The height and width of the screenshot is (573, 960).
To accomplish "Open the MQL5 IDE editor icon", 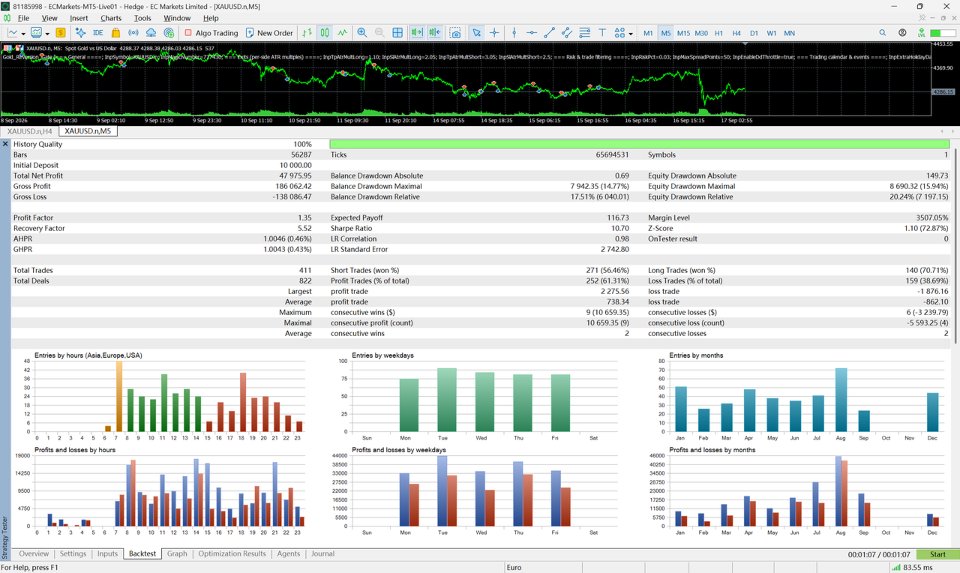I will 98,32.
